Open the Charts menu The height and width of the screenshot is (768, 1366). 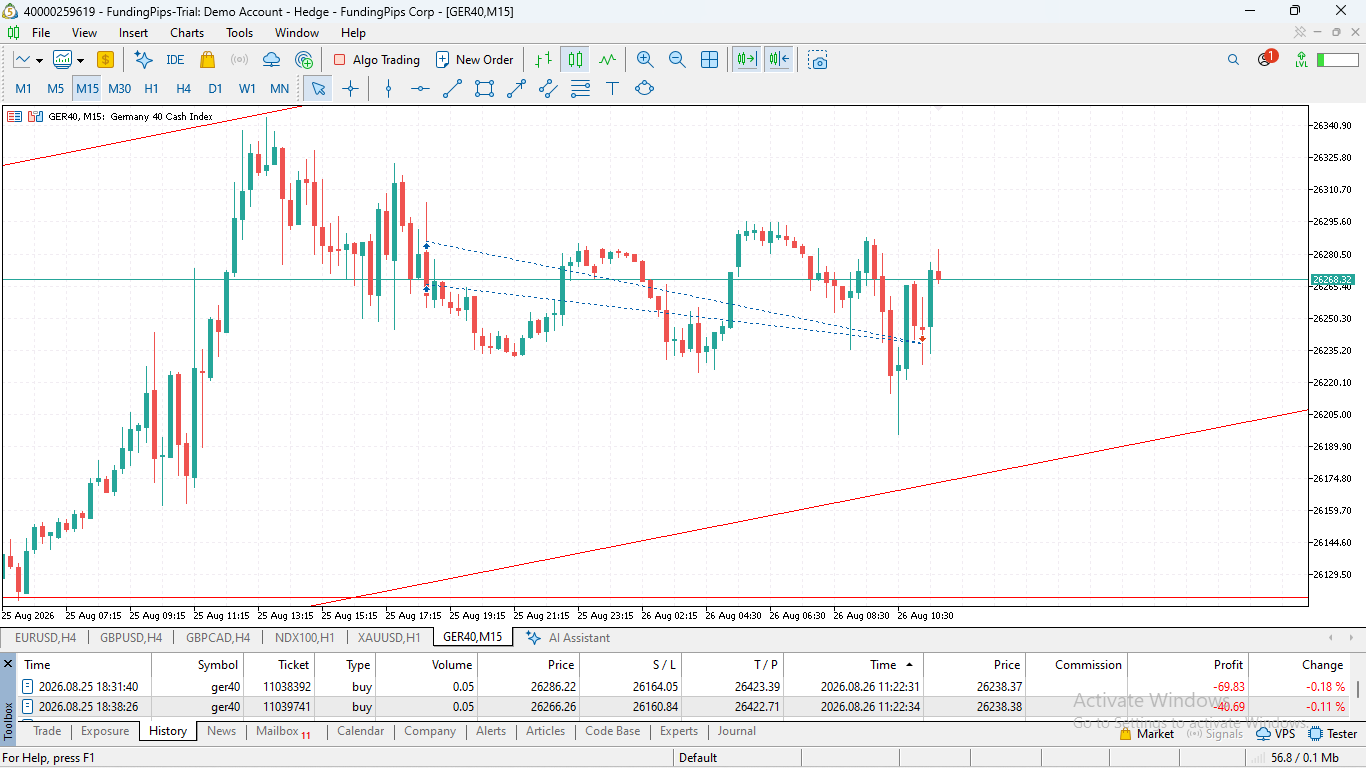pyautogui.click(x=187, y=33)
